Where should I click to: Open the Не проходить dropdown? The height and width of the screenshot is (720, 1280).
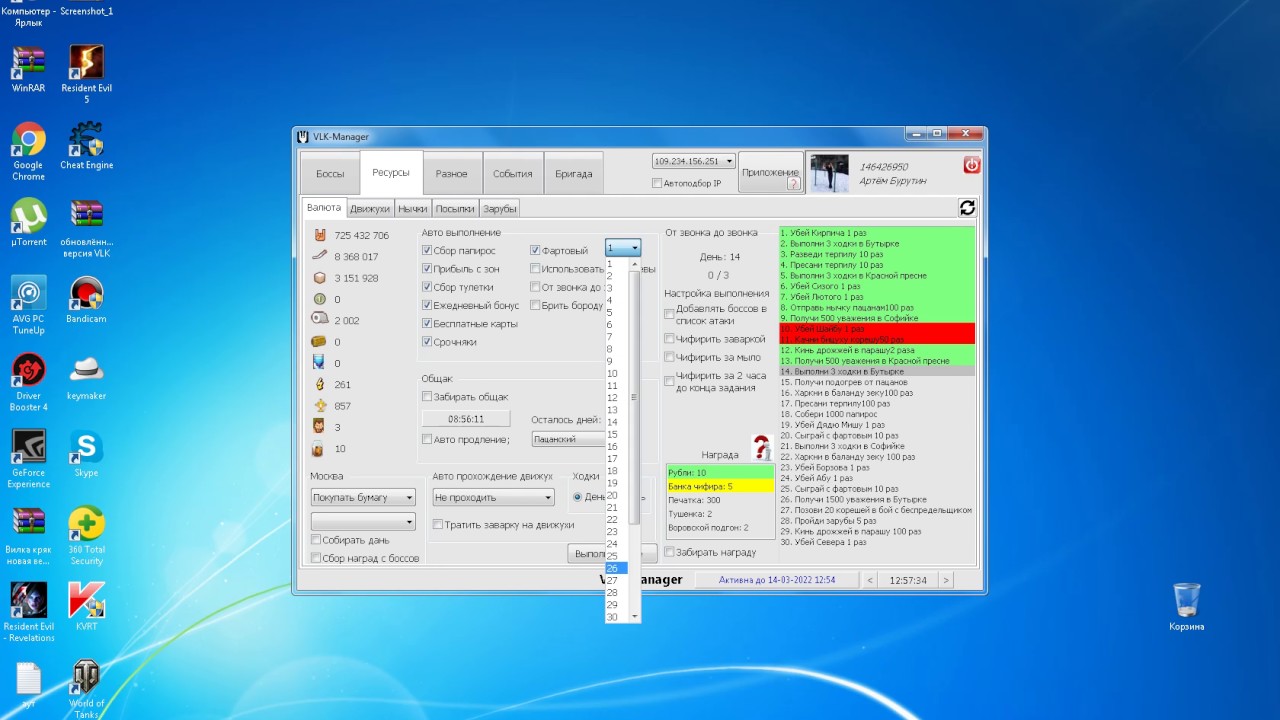point(493,497)
